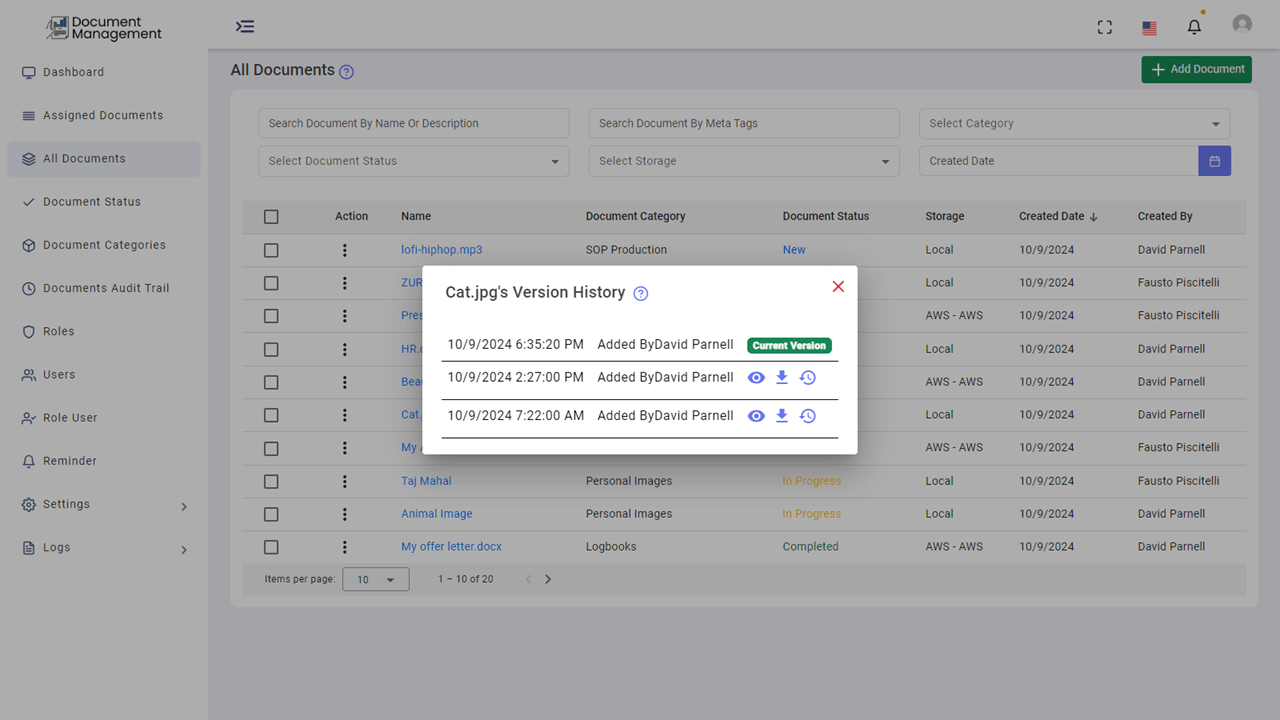The width and height of the screenshot is (1280, 720).
Task: Expand the Settings menu in sidebar
Action: (x=103, y=504)
